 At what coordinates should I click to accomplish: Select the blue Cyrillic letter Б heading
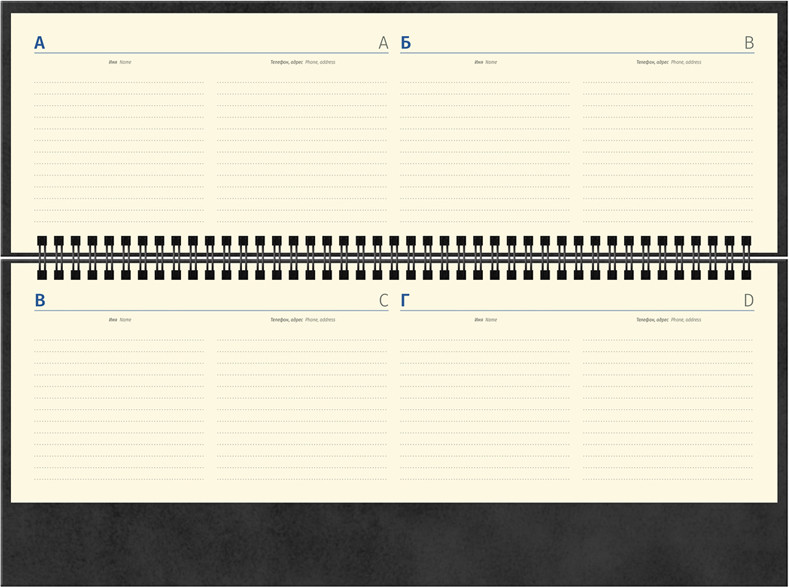(x=405, y=43)
